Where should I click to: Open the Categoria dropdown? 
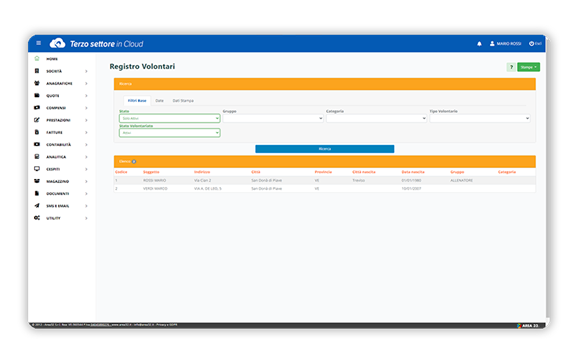377,118
